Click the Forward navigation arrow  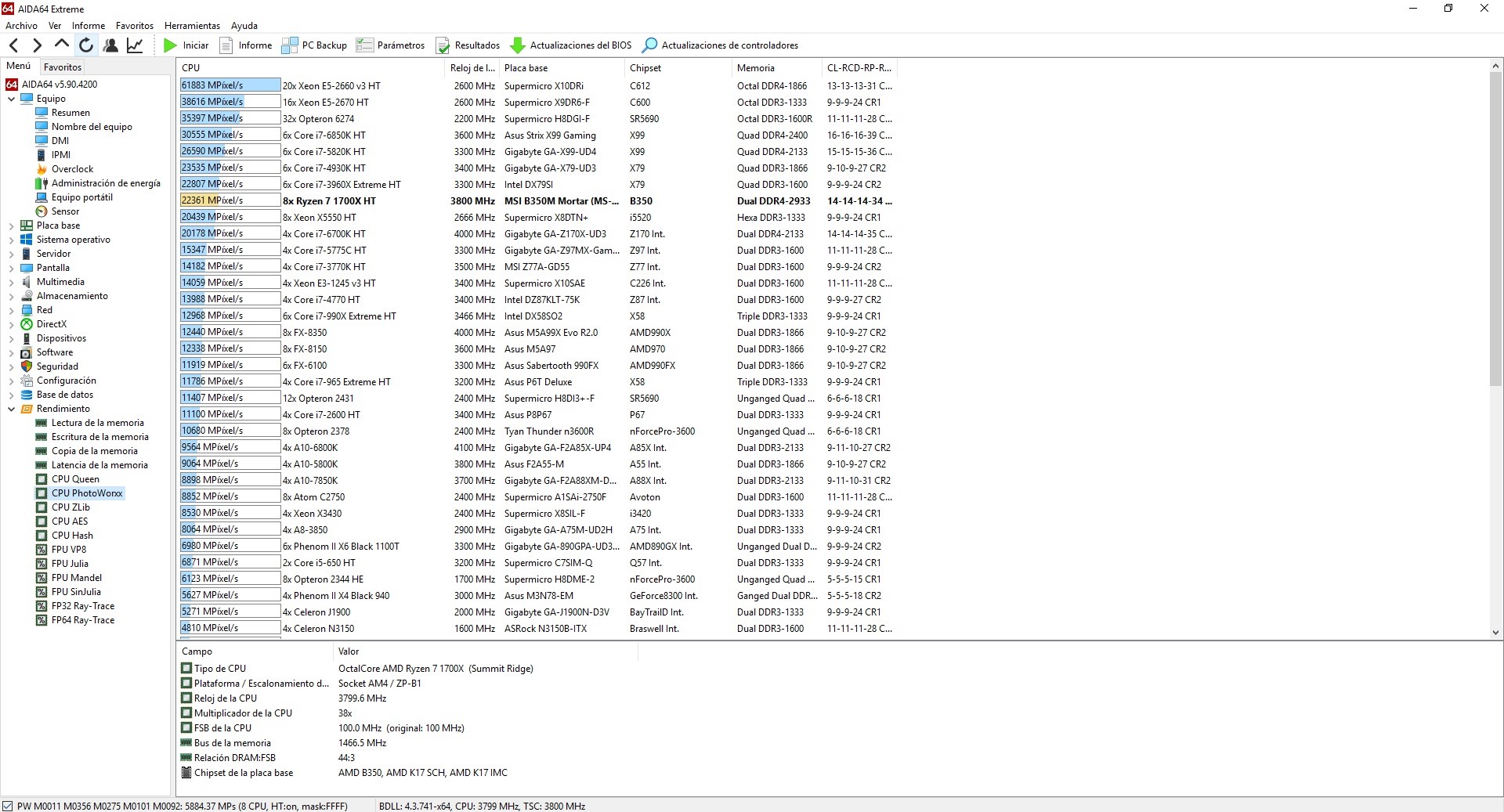click(x=37, y=45)
